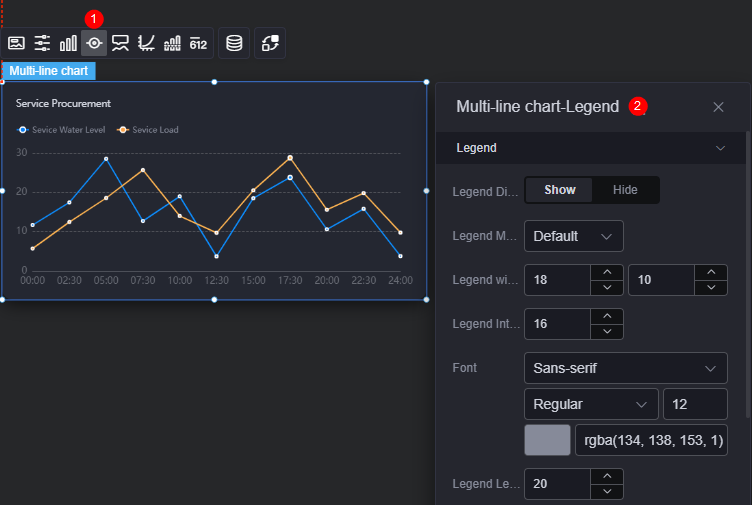Decrease the Legend Le... value 20

pos(607,491)
